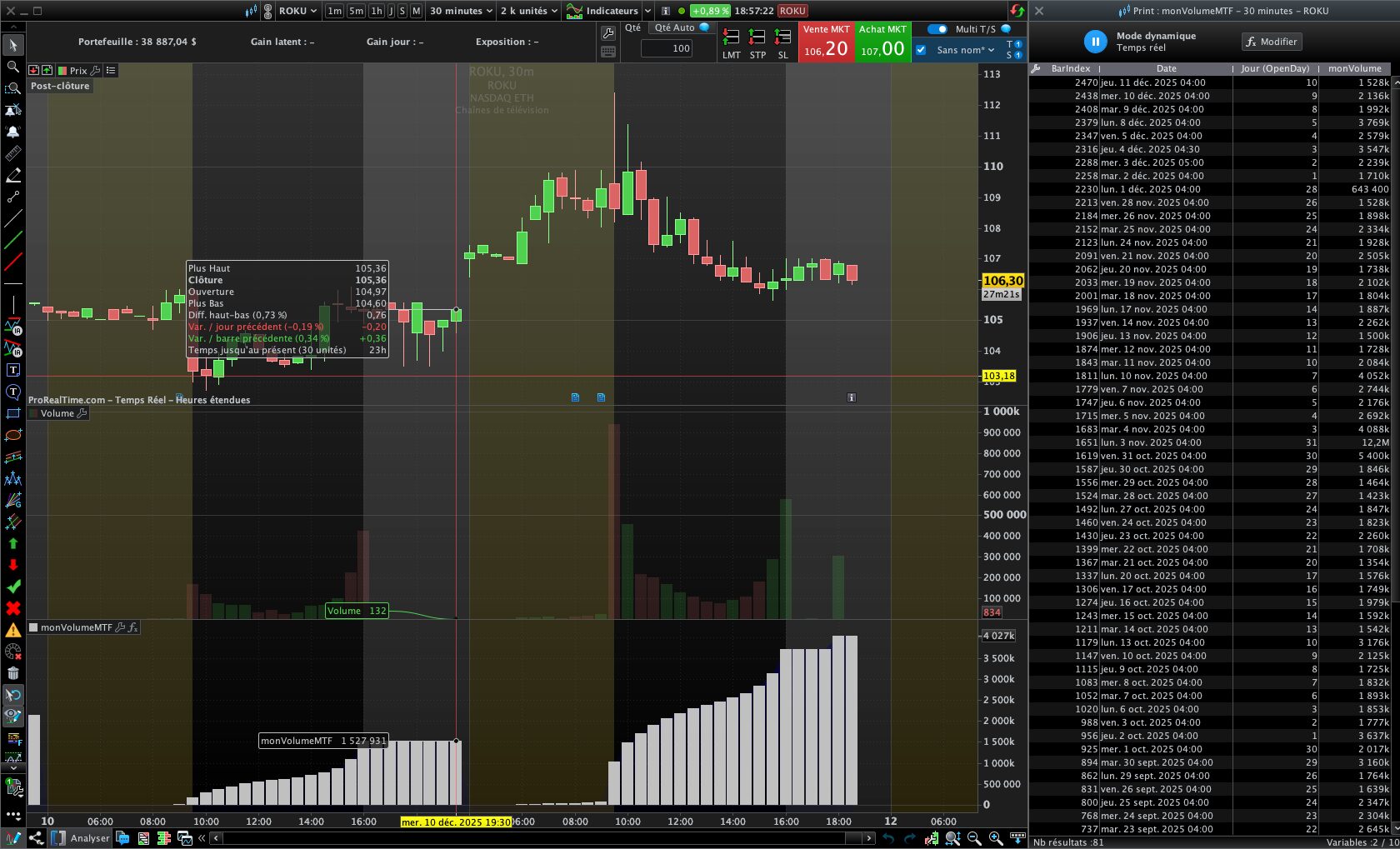Toggle the Sans nom checkbox

click(x=921, y=50)
